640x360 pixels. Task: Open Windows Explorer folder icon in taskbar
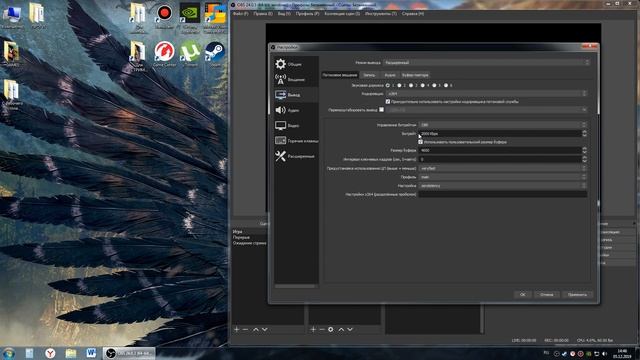[x=70, y=353]
